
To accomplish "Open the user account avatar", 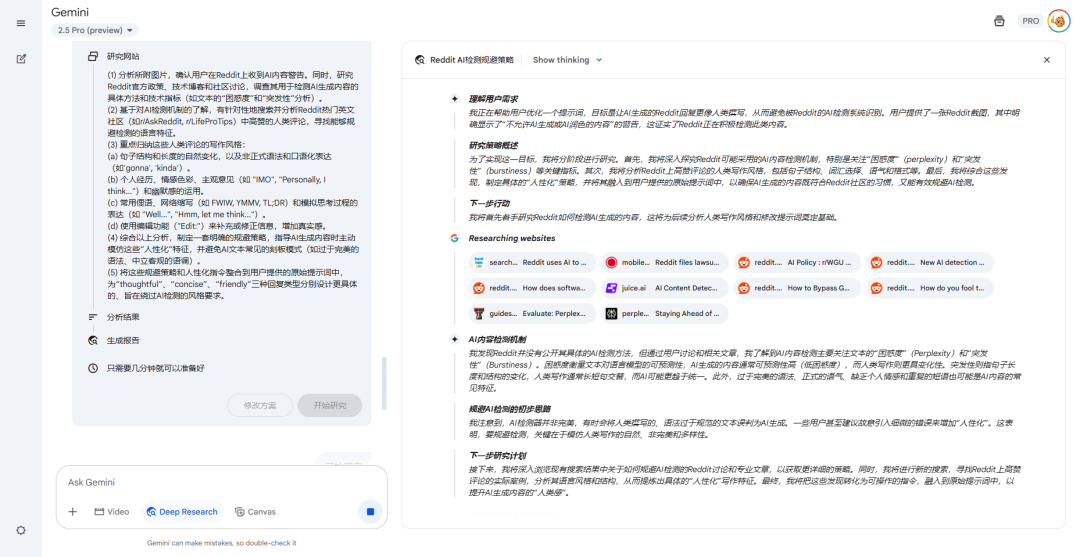I will click(1059, 21).
